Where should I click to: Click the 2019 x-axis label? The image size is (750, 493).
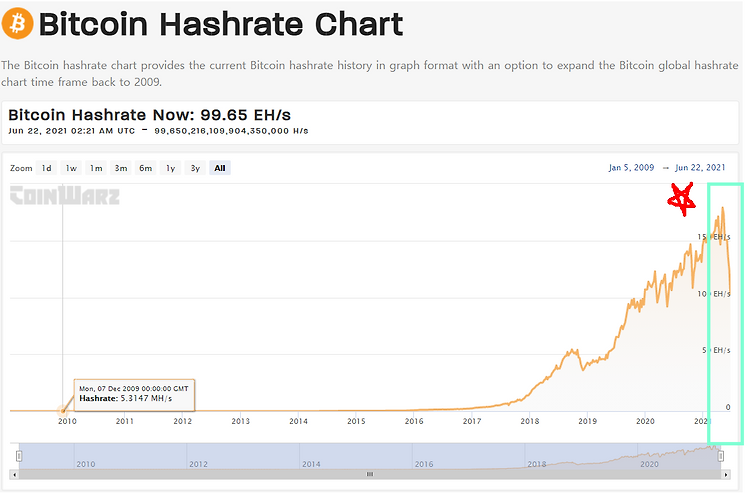click(x=588, y=421)
